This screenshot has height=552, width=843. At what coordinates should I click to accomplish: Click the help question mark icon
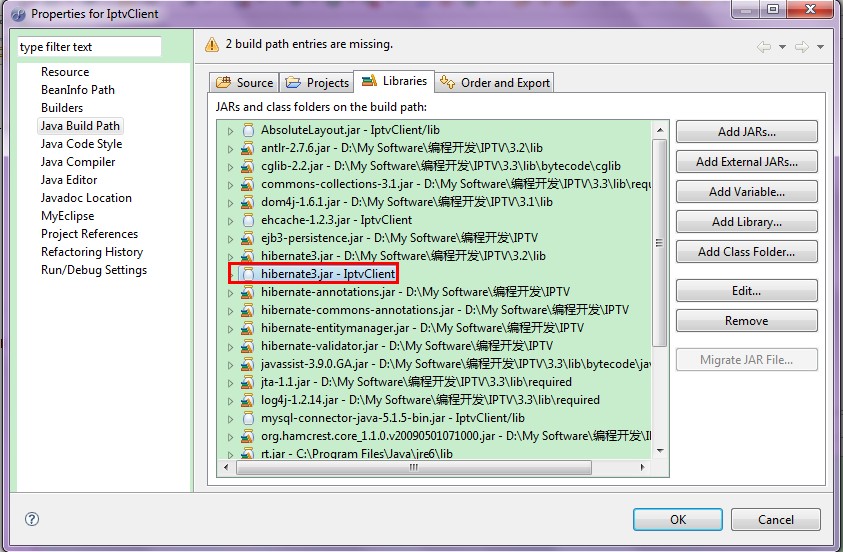pos(32,519)
